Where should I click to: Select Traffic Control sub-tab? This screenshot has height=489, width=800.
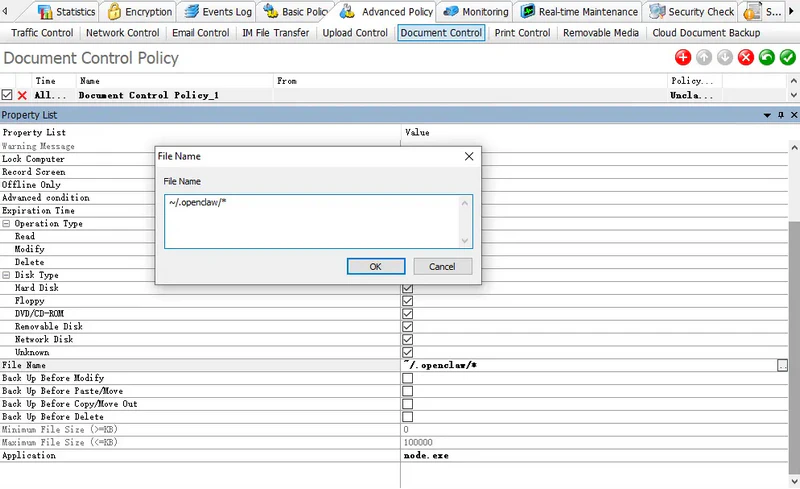[x=42, y=33]
